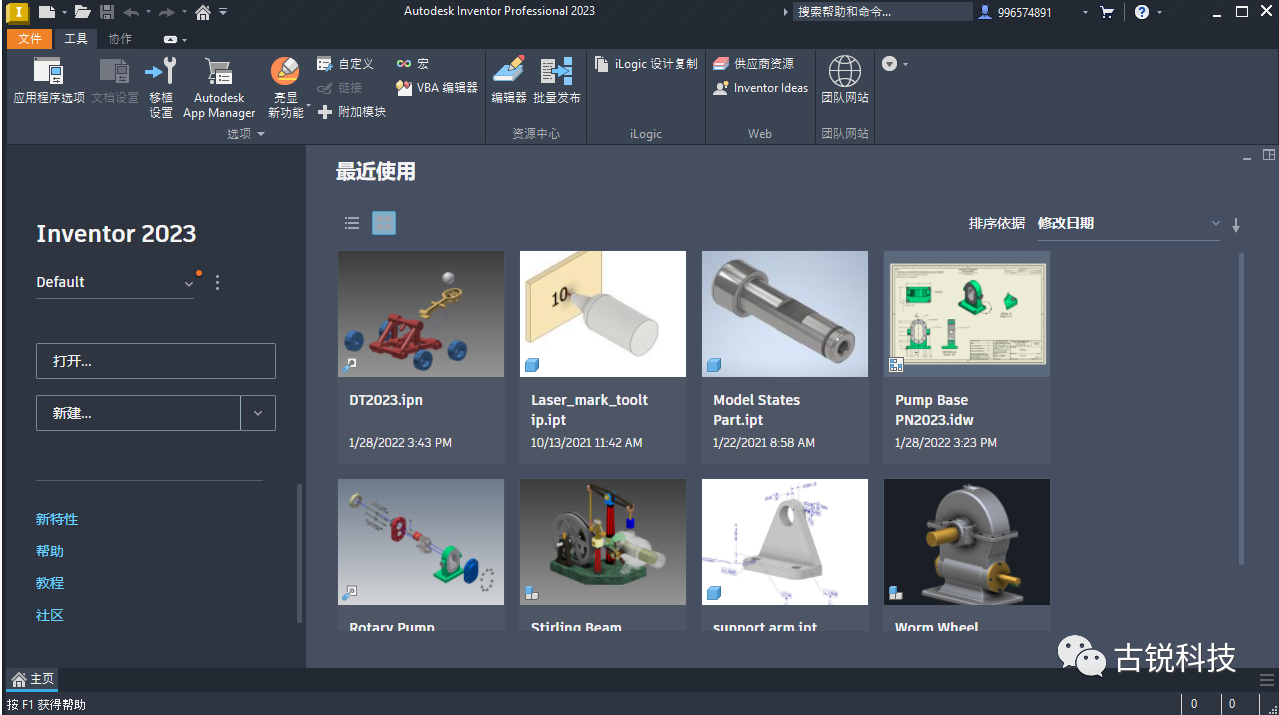Viewport: 1279px width, 715px height.
Task: Open 供应商资源 supplier content
Action: 753,64
